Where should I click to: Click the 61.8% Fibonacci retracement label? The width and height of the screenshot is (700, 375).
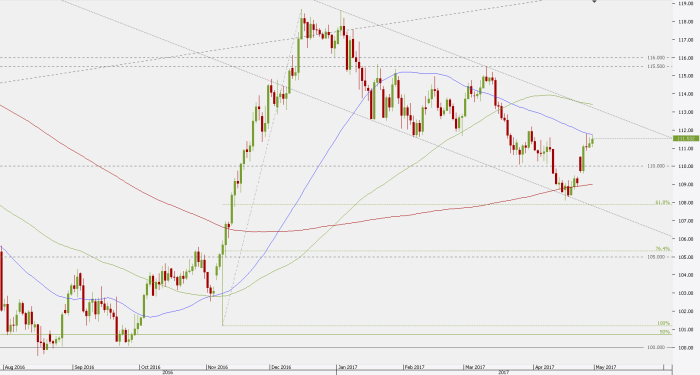[663, 202]
